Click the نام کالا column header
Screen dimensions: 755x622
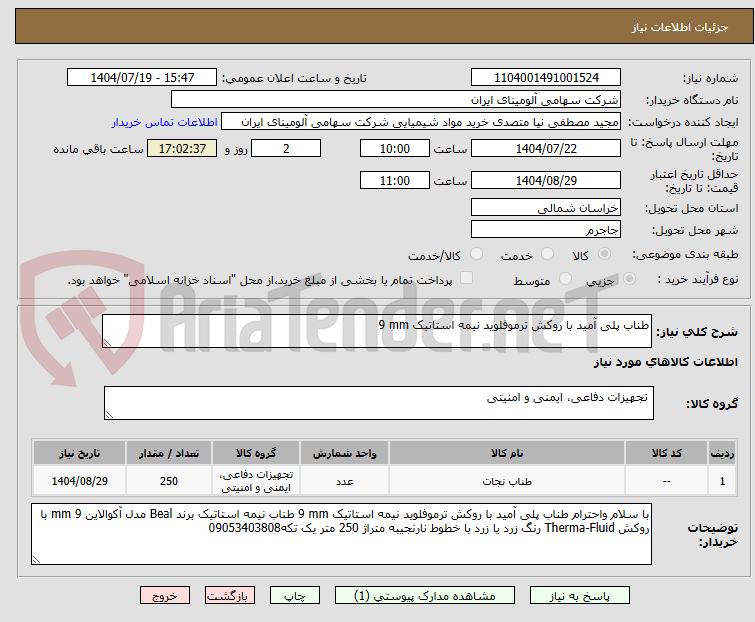[507, 453]
